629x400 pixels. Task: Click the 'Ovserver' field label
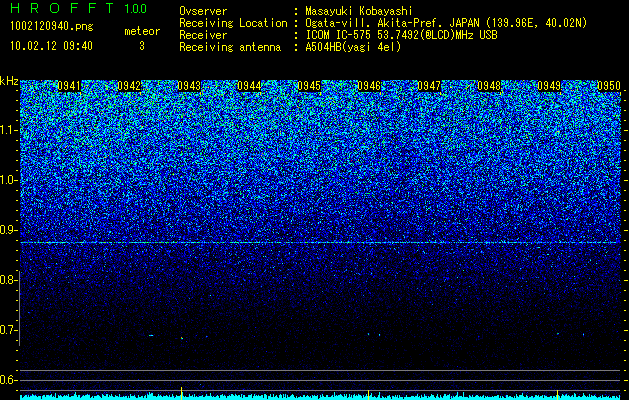click(x=203, y=11)
